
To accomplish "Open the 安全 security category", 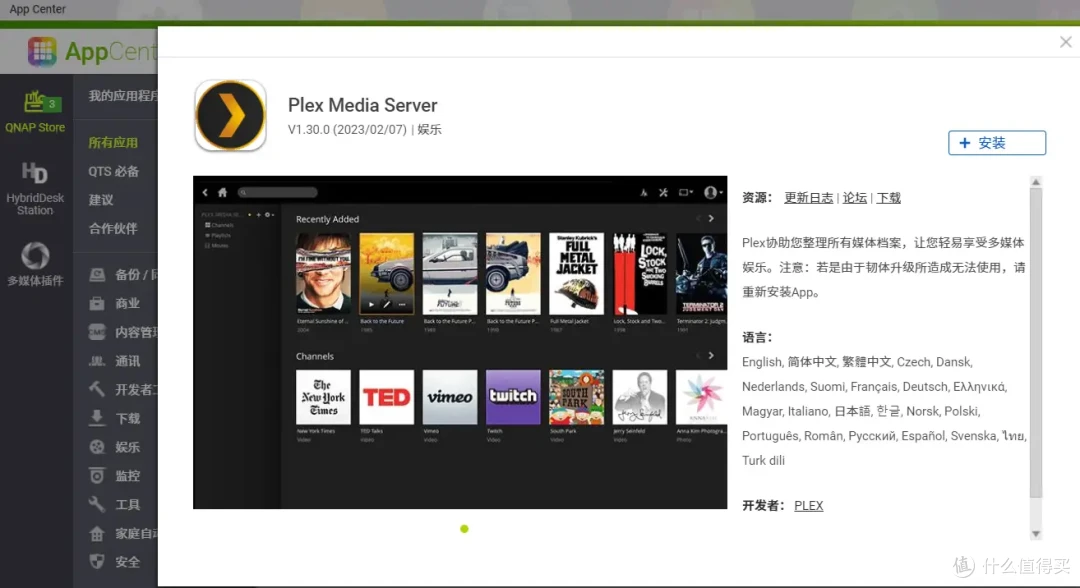I will coord(114,562).
